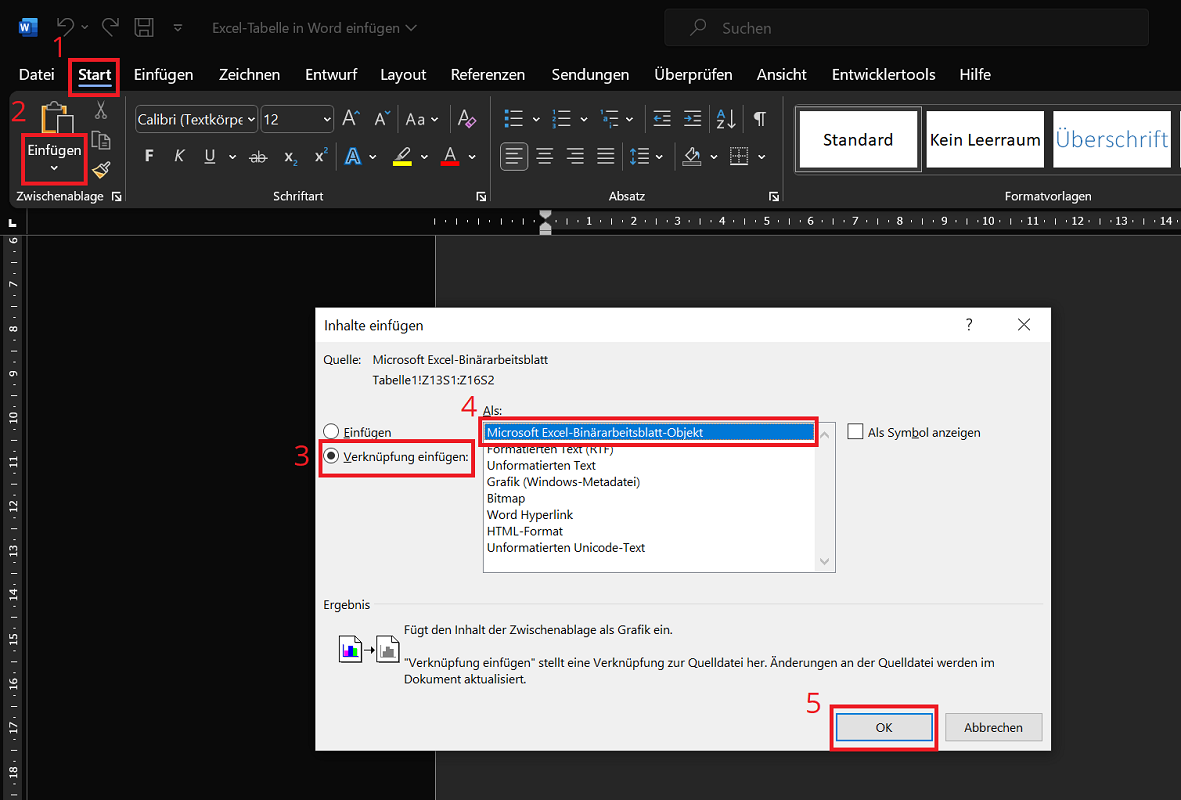Decrease paragraph indent
The height and width of the screenshot is (800, 1181).
click(x=662, y=119)
